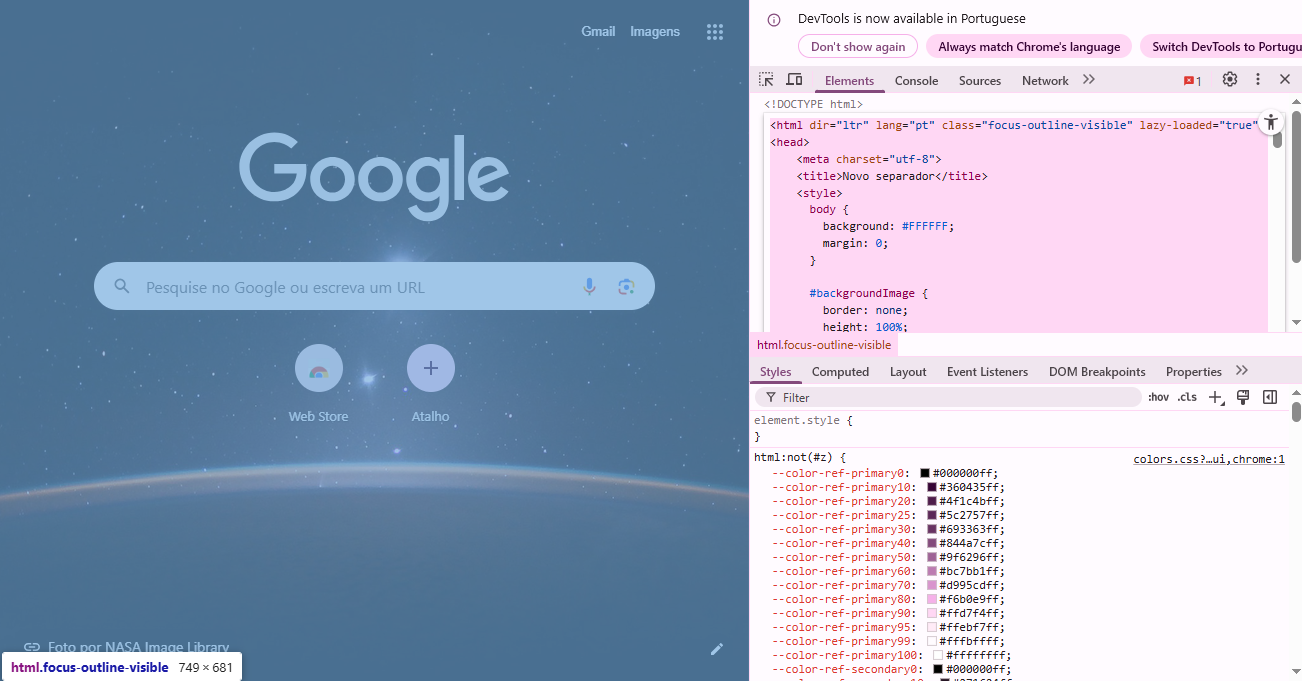Toggle the computed styles sidebar icon
Screen dimensions: 1302x681
point(1270,397)
